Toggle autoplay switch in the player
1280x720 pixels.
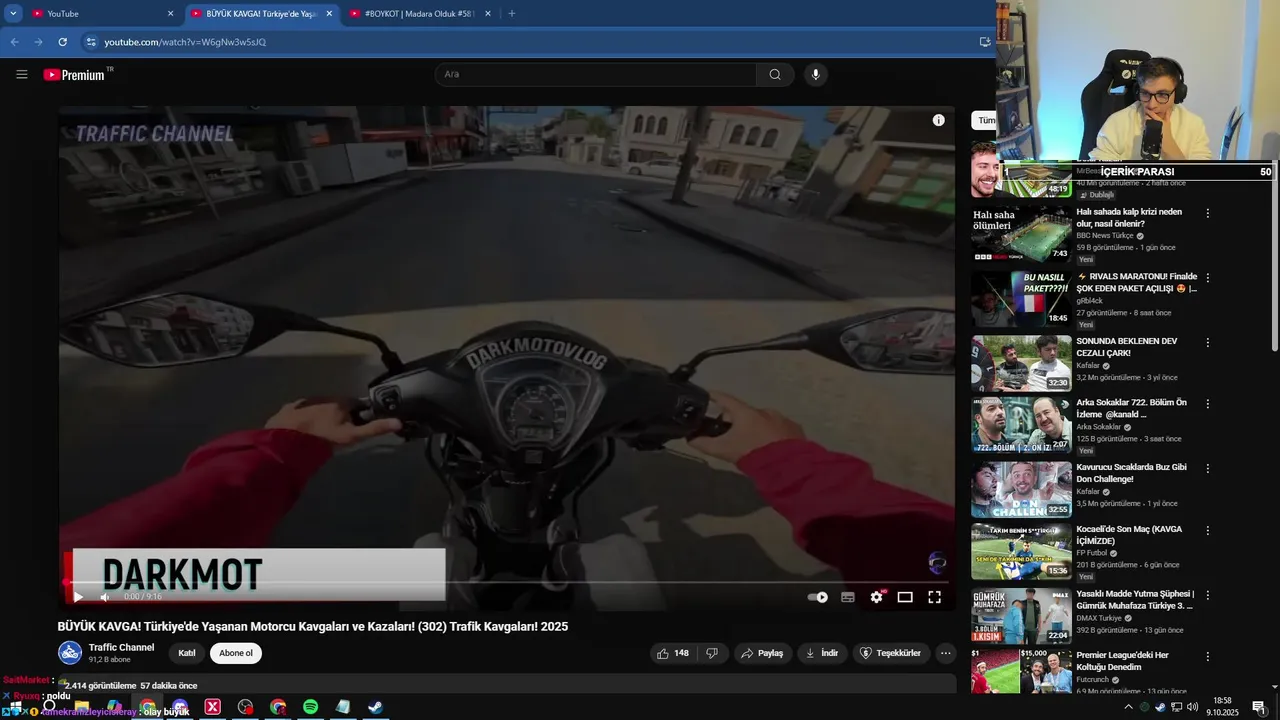818,597
